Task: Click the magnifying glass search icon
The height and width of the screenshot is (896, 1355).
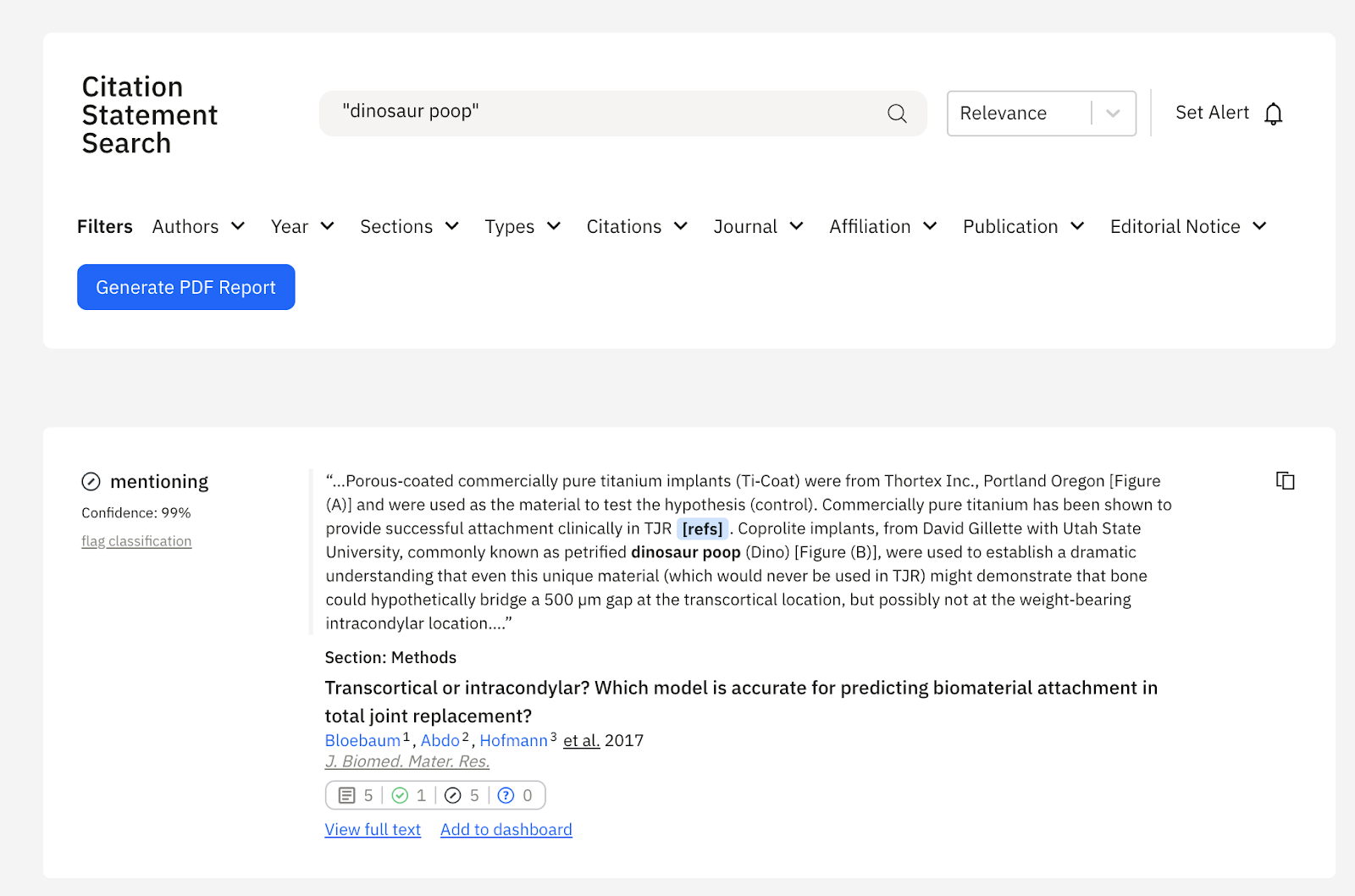Action: pos(897,113)
